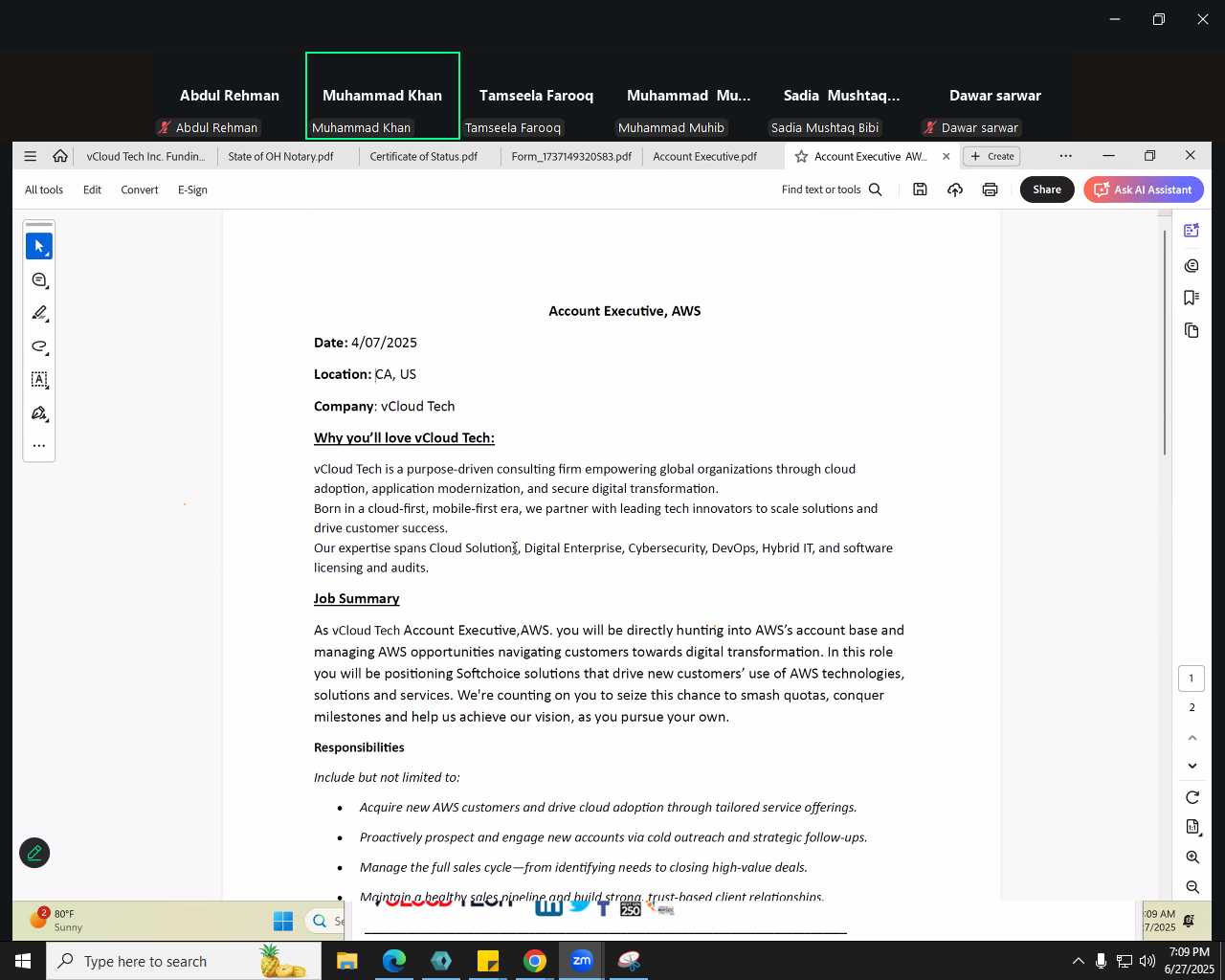Open the Edit menu
The height and width of the screenshot is (980, 1225).
click(92, 189)
